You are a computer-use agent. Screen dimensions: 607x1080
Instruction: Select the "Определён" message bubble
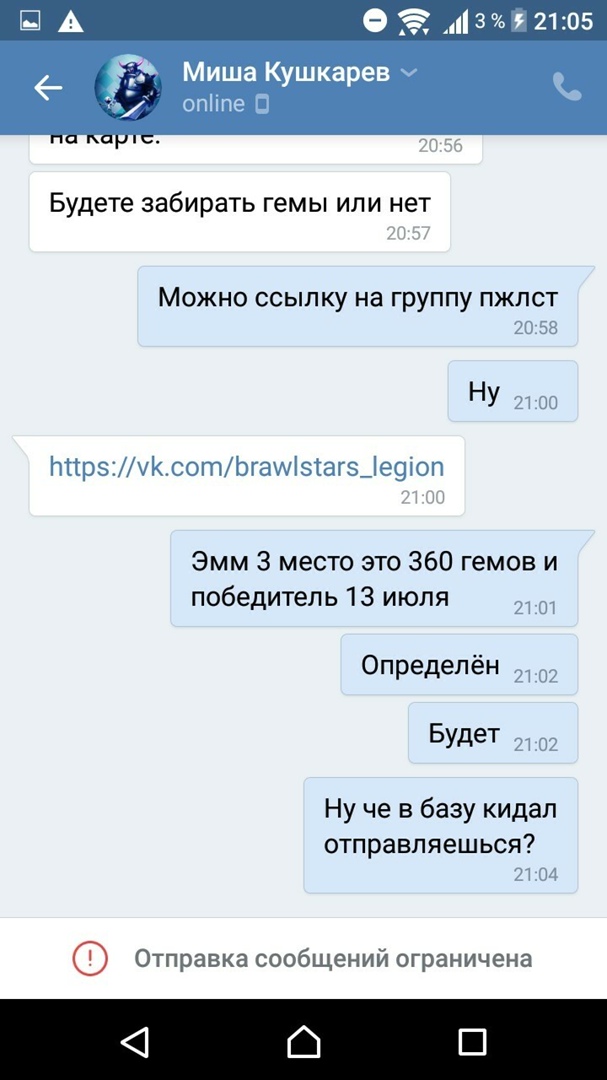[459, 664]
